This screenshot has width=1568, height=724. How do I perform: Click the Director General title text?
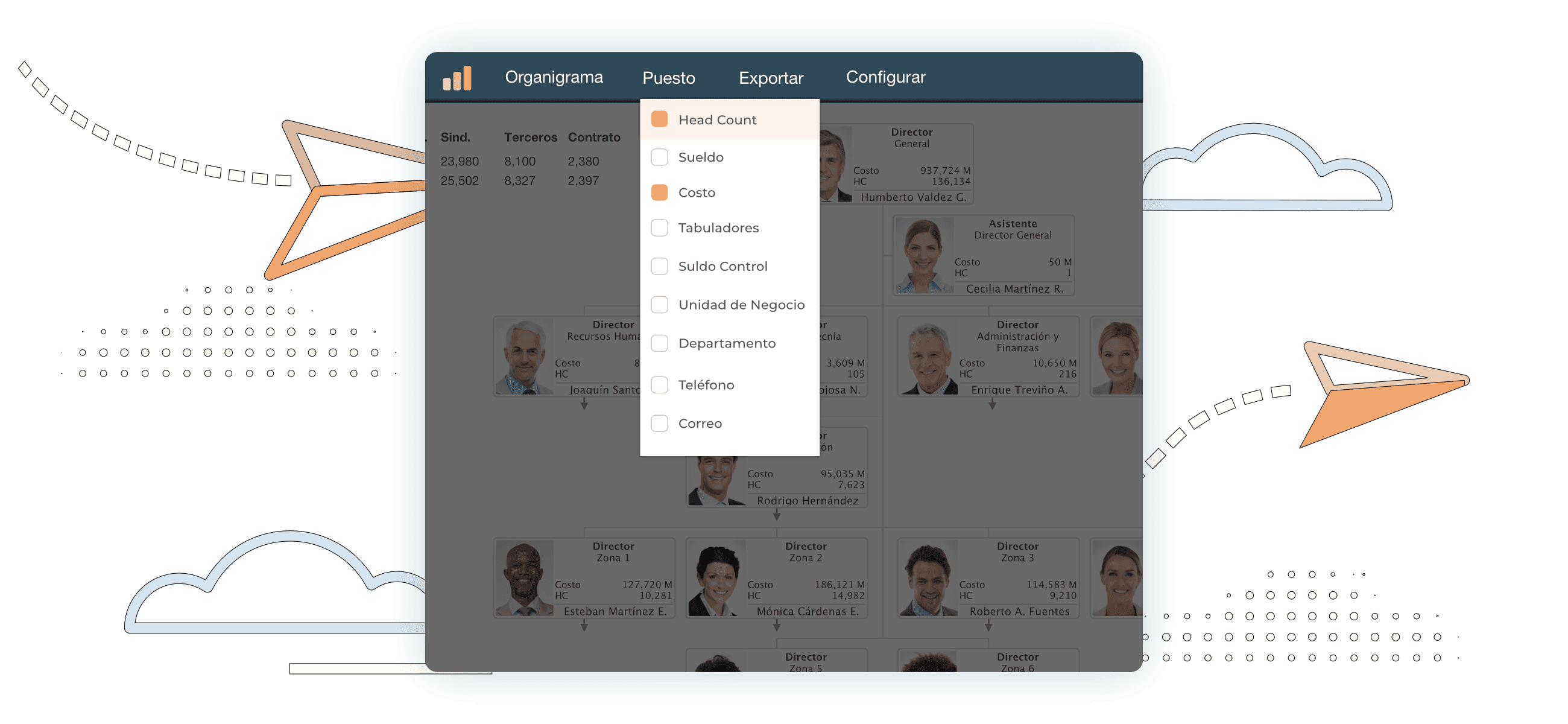pyautogui.click(x=911, y=138)
